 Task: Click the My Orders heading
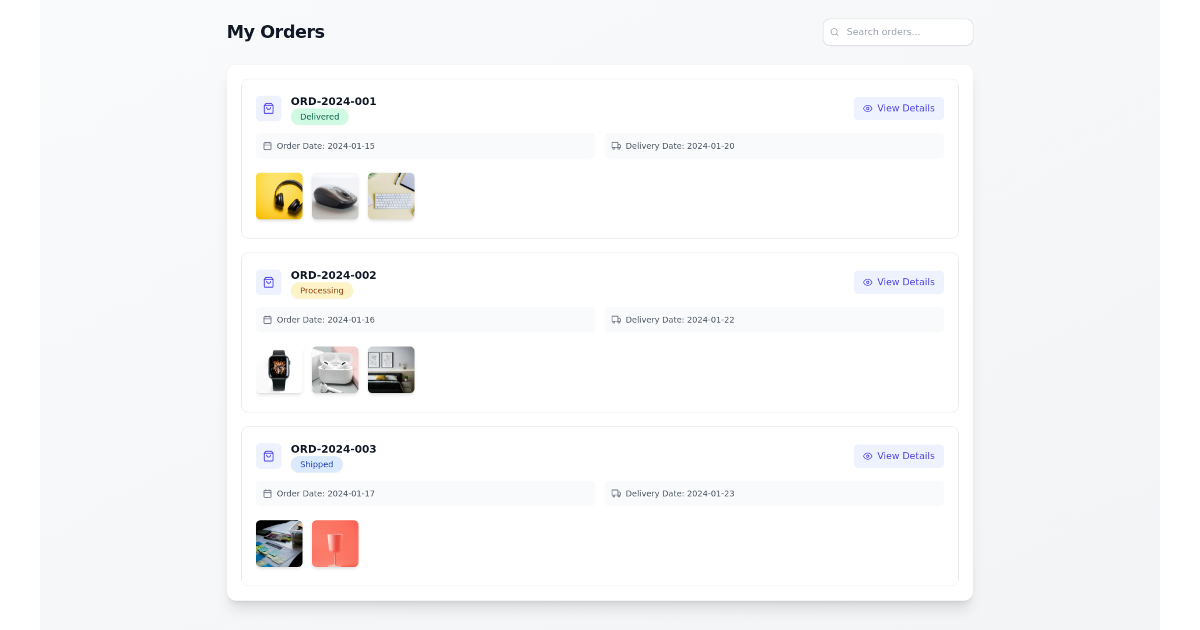(275, 31)
